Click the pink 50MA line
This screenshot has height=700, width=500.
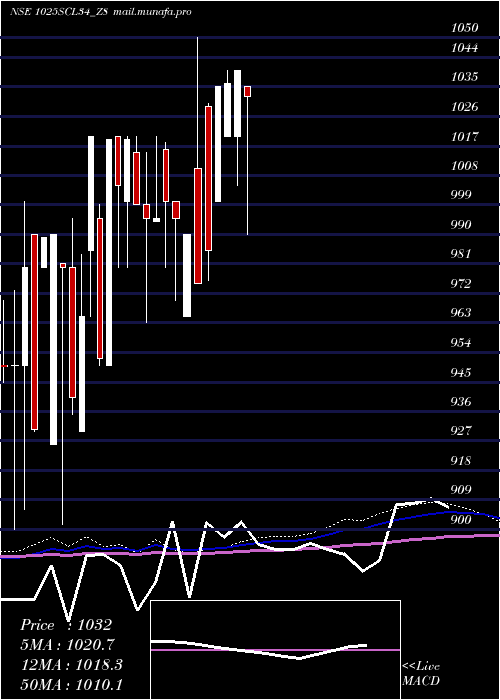tap(250, 549)
